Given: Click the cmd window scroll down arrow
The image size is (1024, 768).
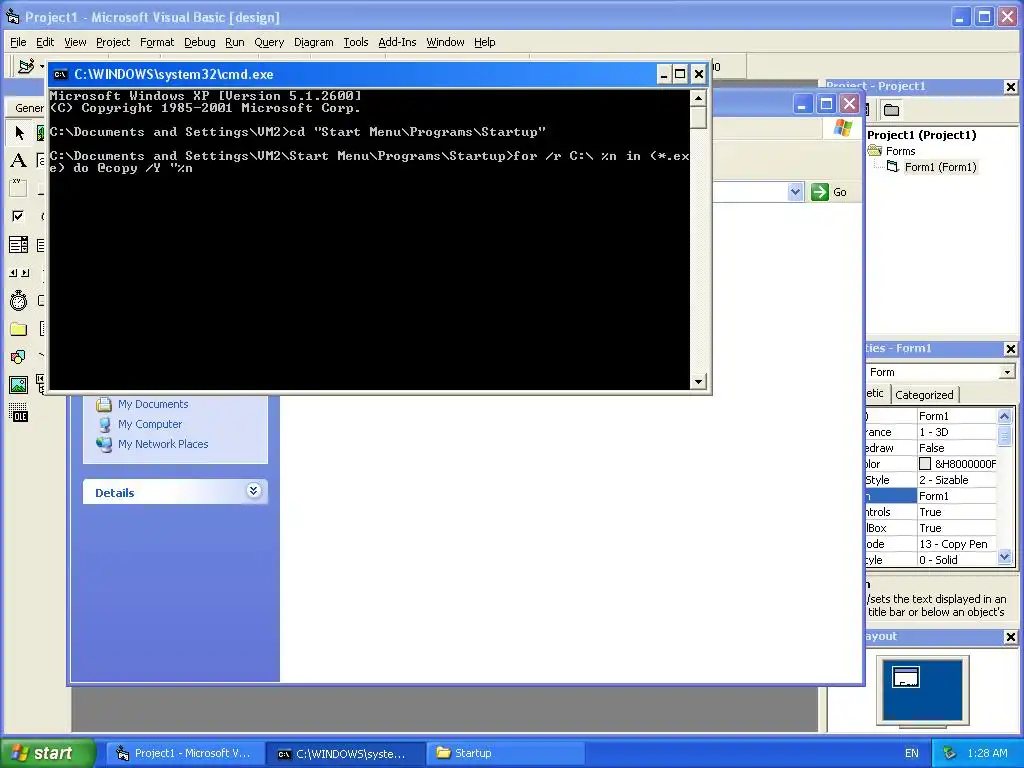Looking at the screenshot, I should coord(698,381).
